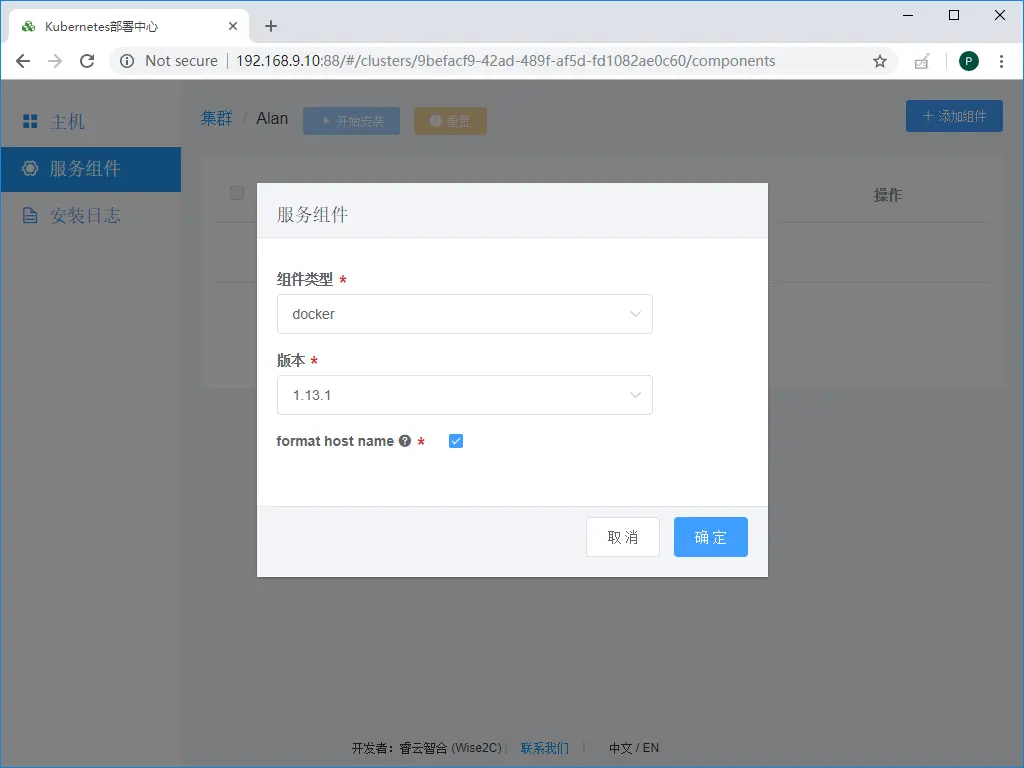Bookmark this page with the star icon
This screenshot has width=1024, height=768.
[x=880, y=61]
